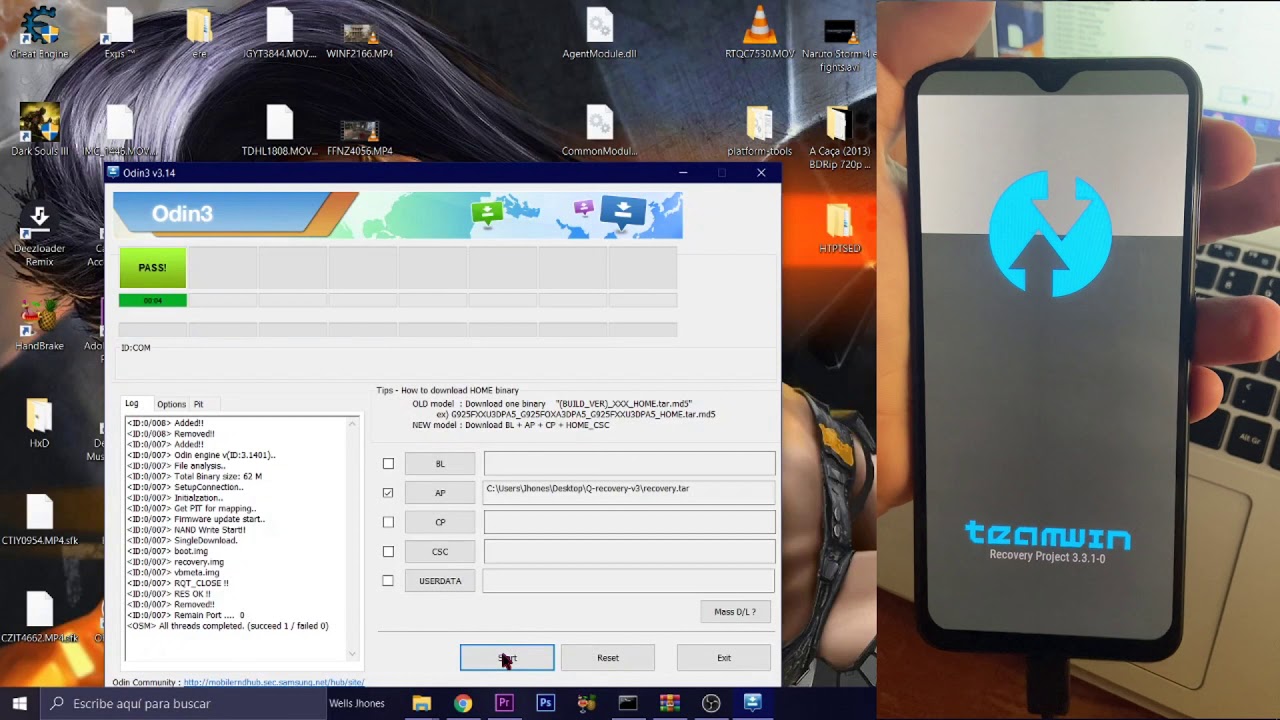Open Adobe Photoshop from taskbar
The width and height of the screenshot is (1280, 720).
(545, 703)
